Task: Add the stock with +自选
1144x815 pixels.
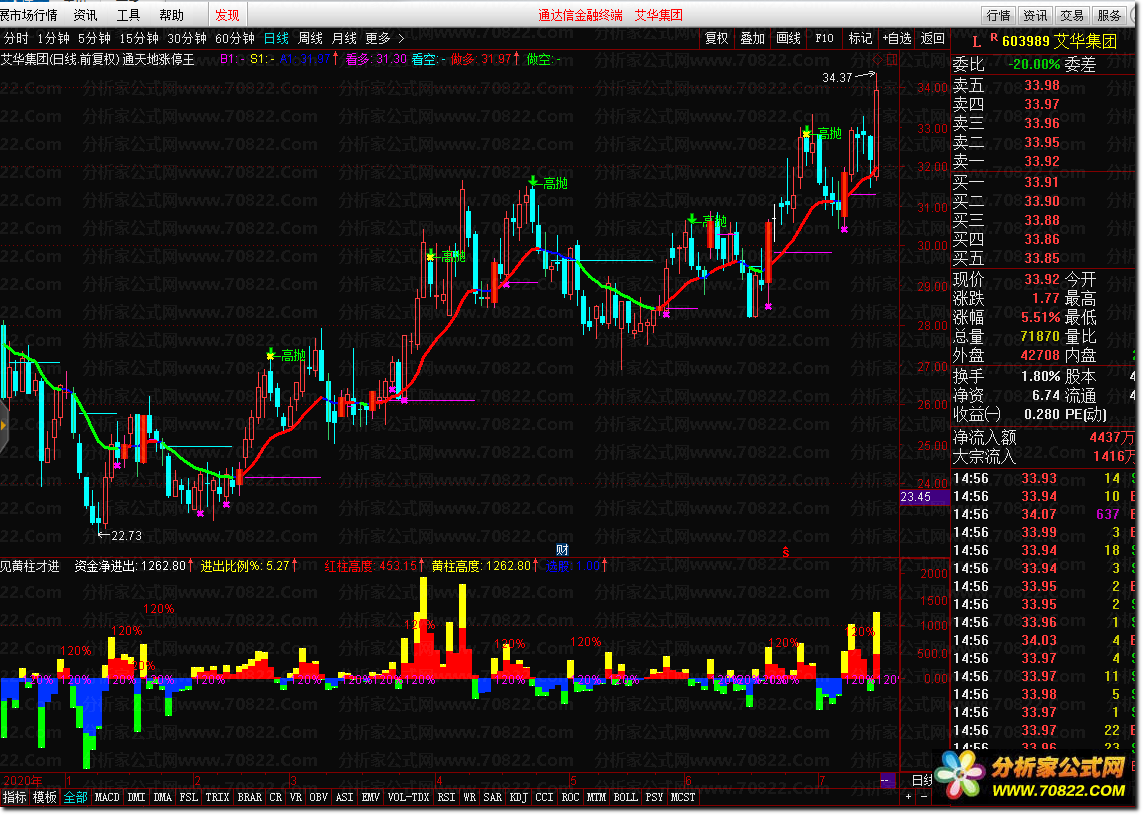Action: coord(897,38)
